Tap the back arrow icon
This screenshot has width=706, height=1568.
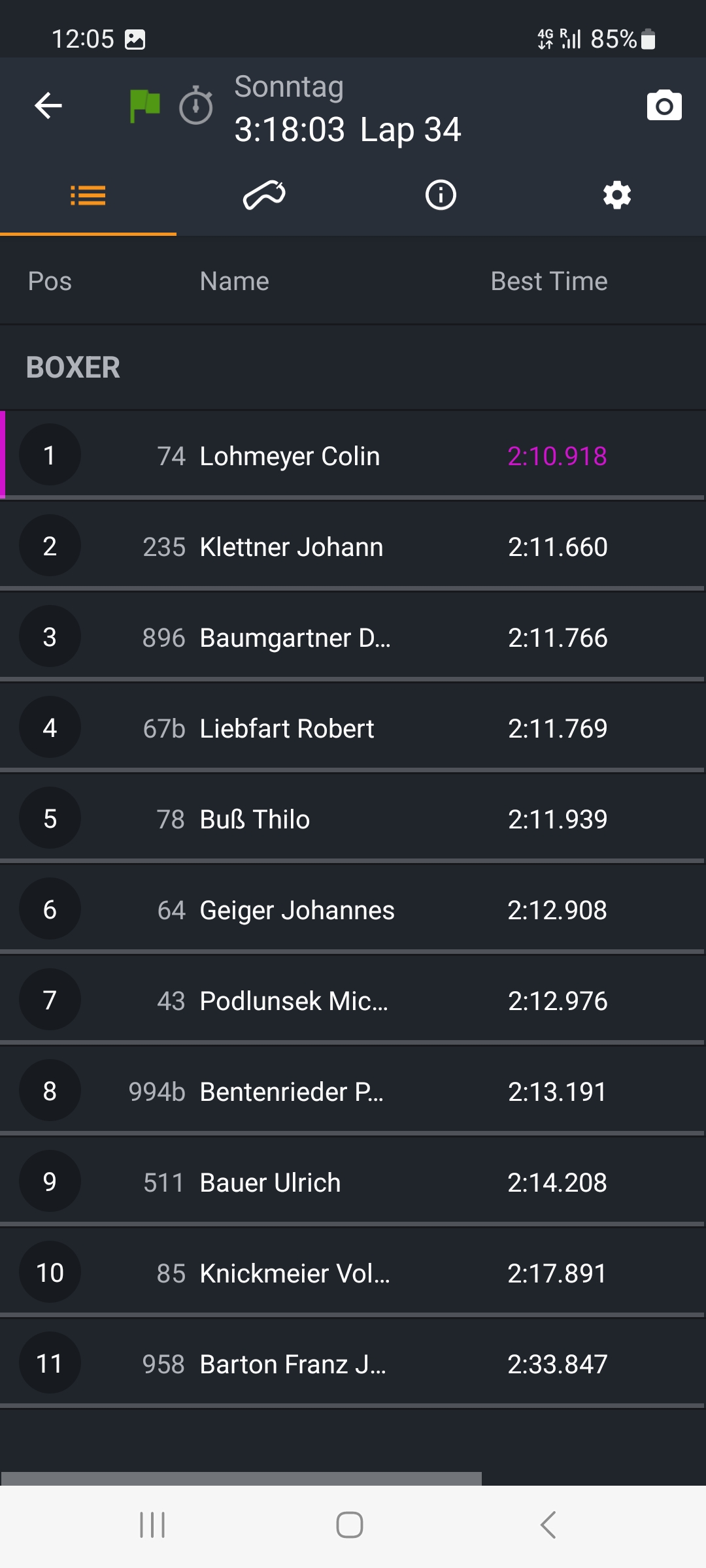48,106
